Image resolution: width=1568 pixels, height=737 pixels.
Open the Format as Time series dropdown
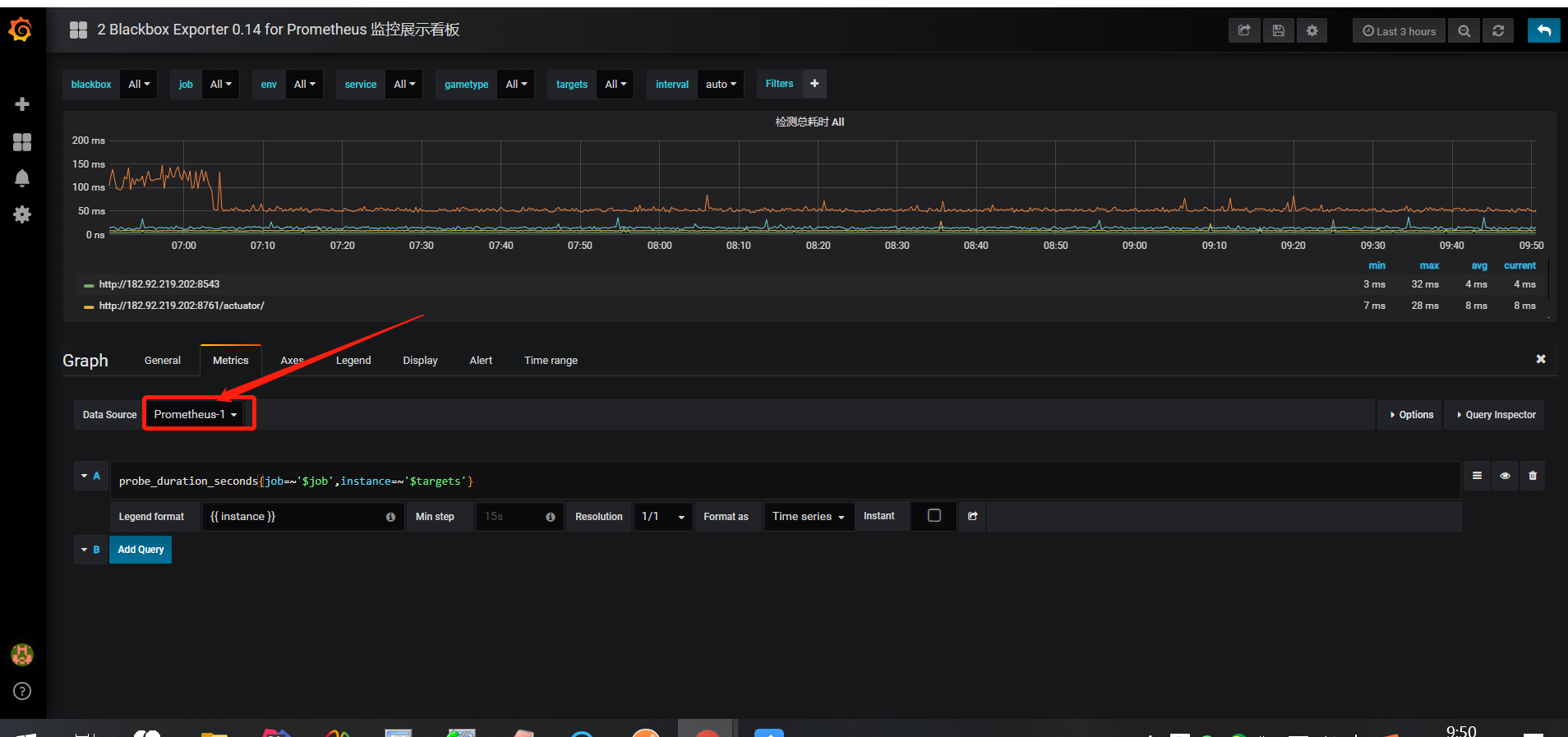[809, 517]
